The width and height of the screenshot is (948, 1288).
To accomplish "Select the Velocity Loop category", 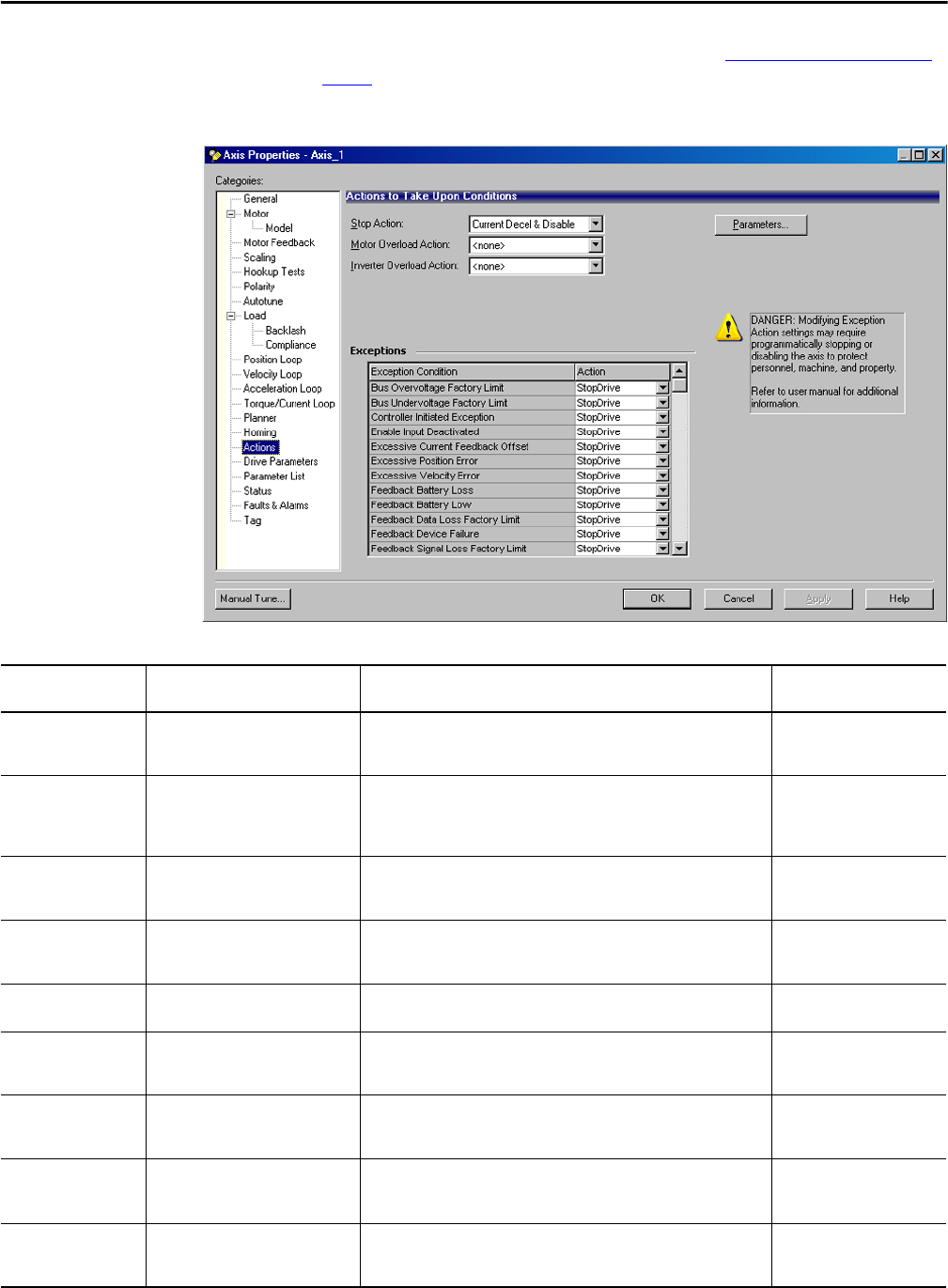I will click(272, 374).
